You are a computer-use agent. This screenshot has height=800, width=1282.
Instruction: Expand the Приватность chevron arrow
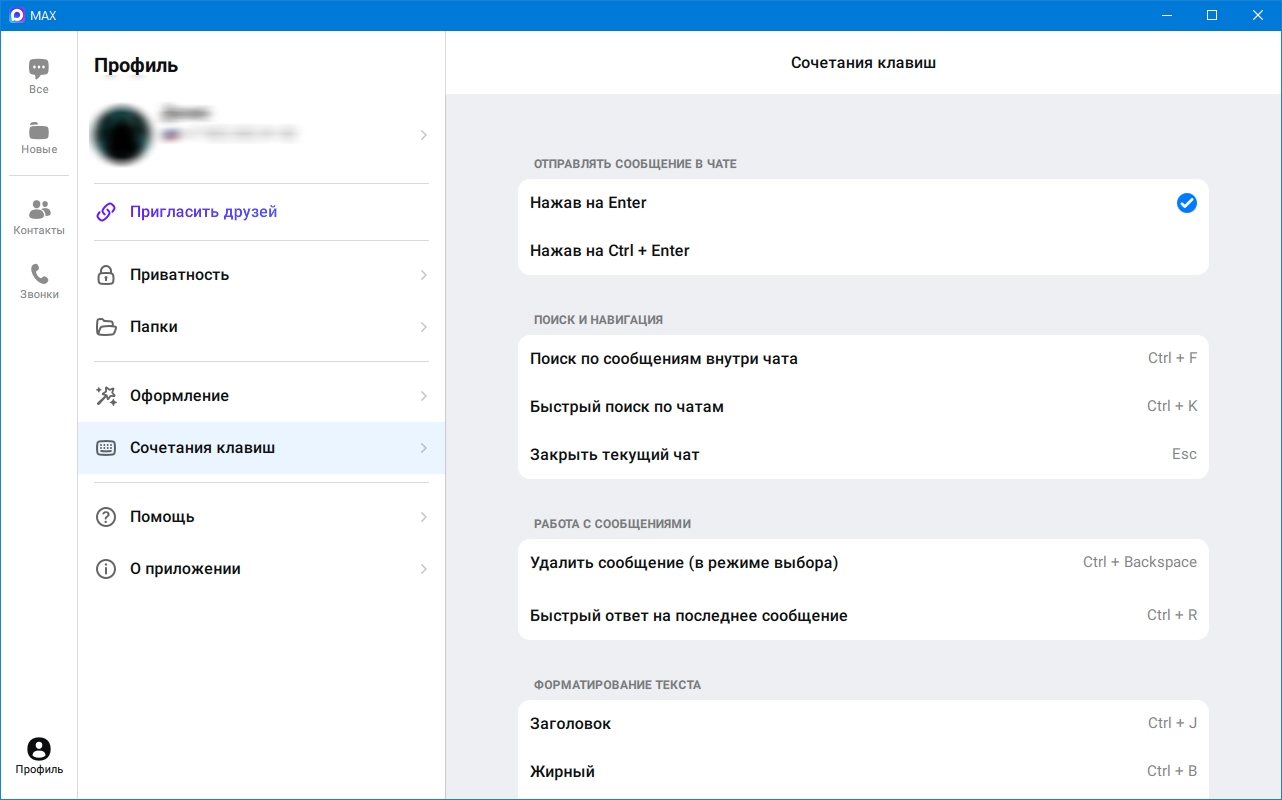[424, 275]
